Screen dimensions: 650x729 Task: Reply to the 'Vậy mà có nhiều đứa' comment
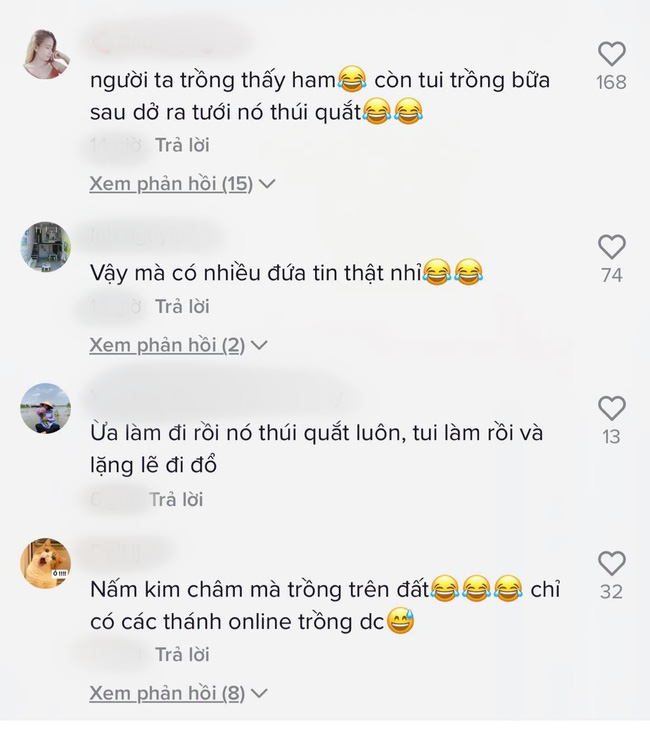pyautogui.click(x=182, y=307)
